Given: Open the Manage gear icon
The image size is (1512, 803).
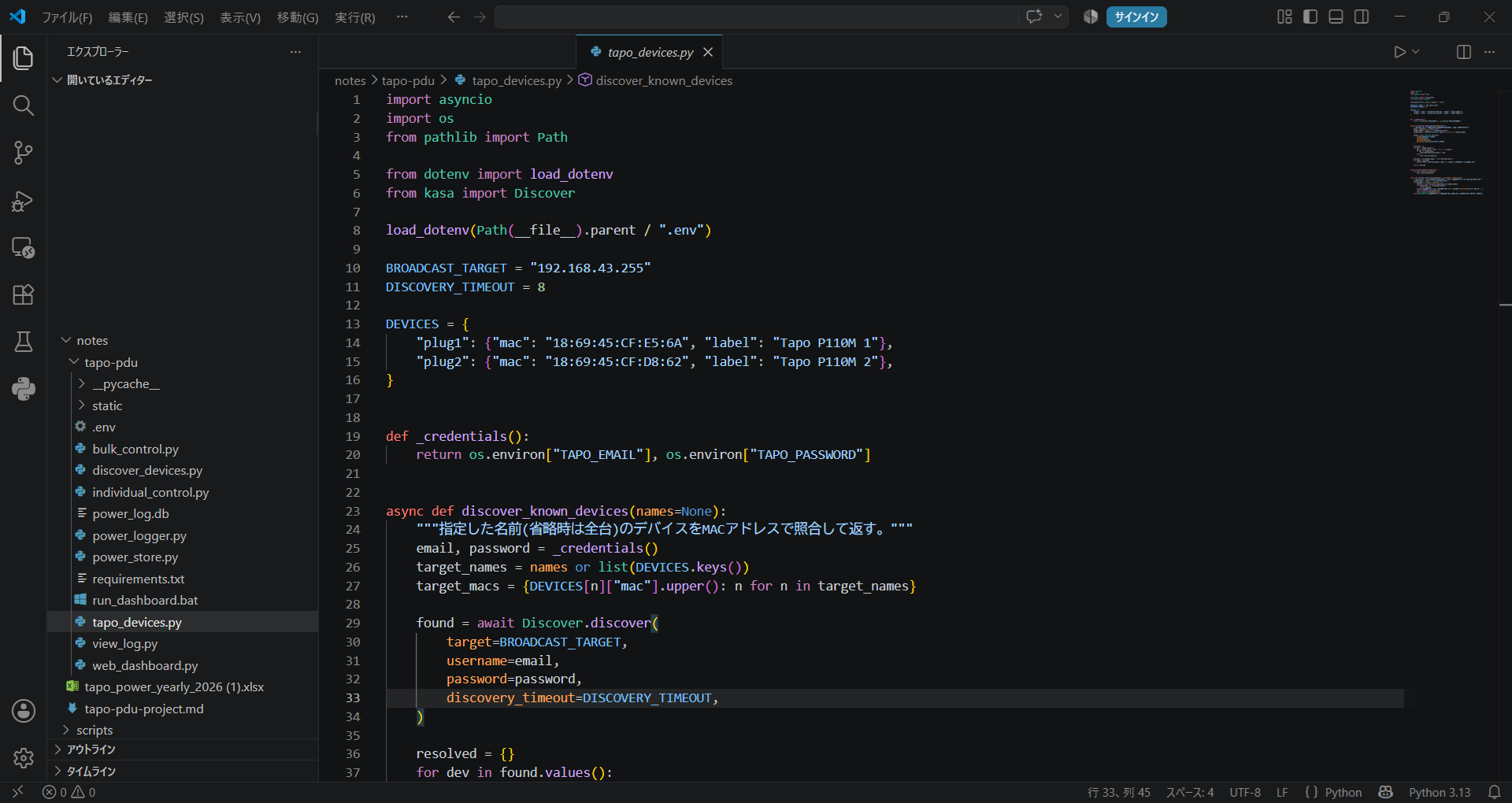Looking at the screenshot, I should pyautogui.click(x=23, y=758).
